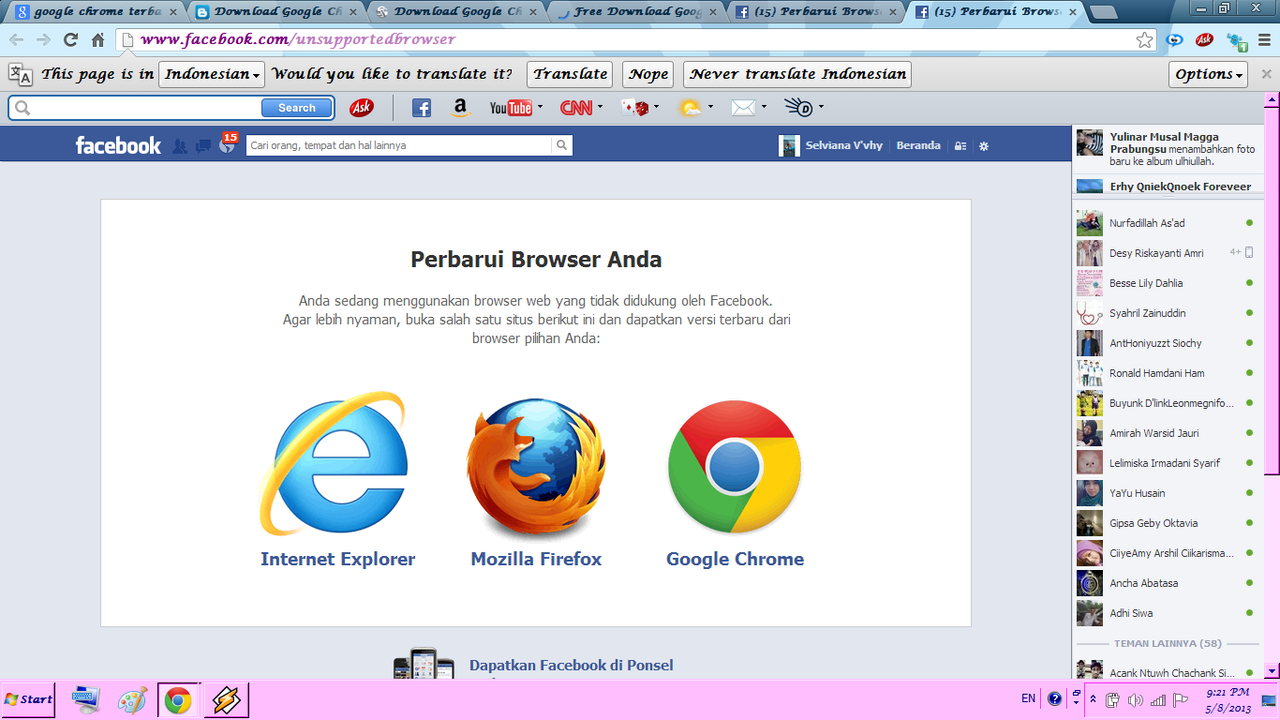Click the Mozilla Firefox logo

(x=536, y=467)
